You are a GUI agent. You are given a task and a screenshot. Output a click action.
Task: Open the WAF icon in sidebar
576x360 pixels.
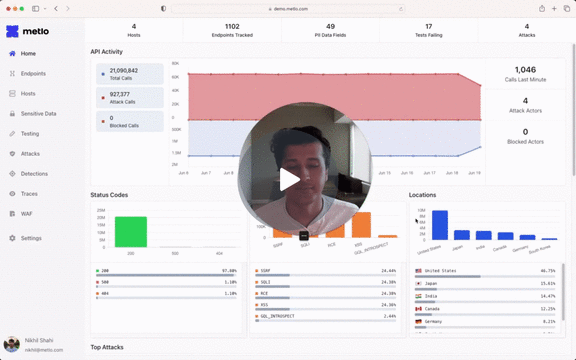[x=12, y=214]
